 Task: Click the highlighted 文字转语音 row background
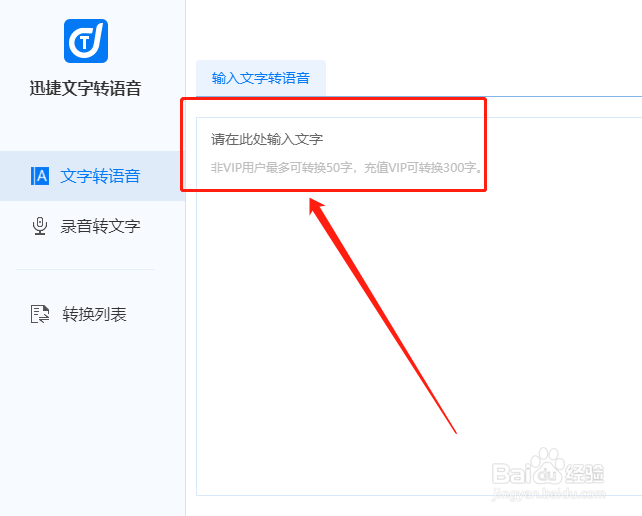coord(93,176)
